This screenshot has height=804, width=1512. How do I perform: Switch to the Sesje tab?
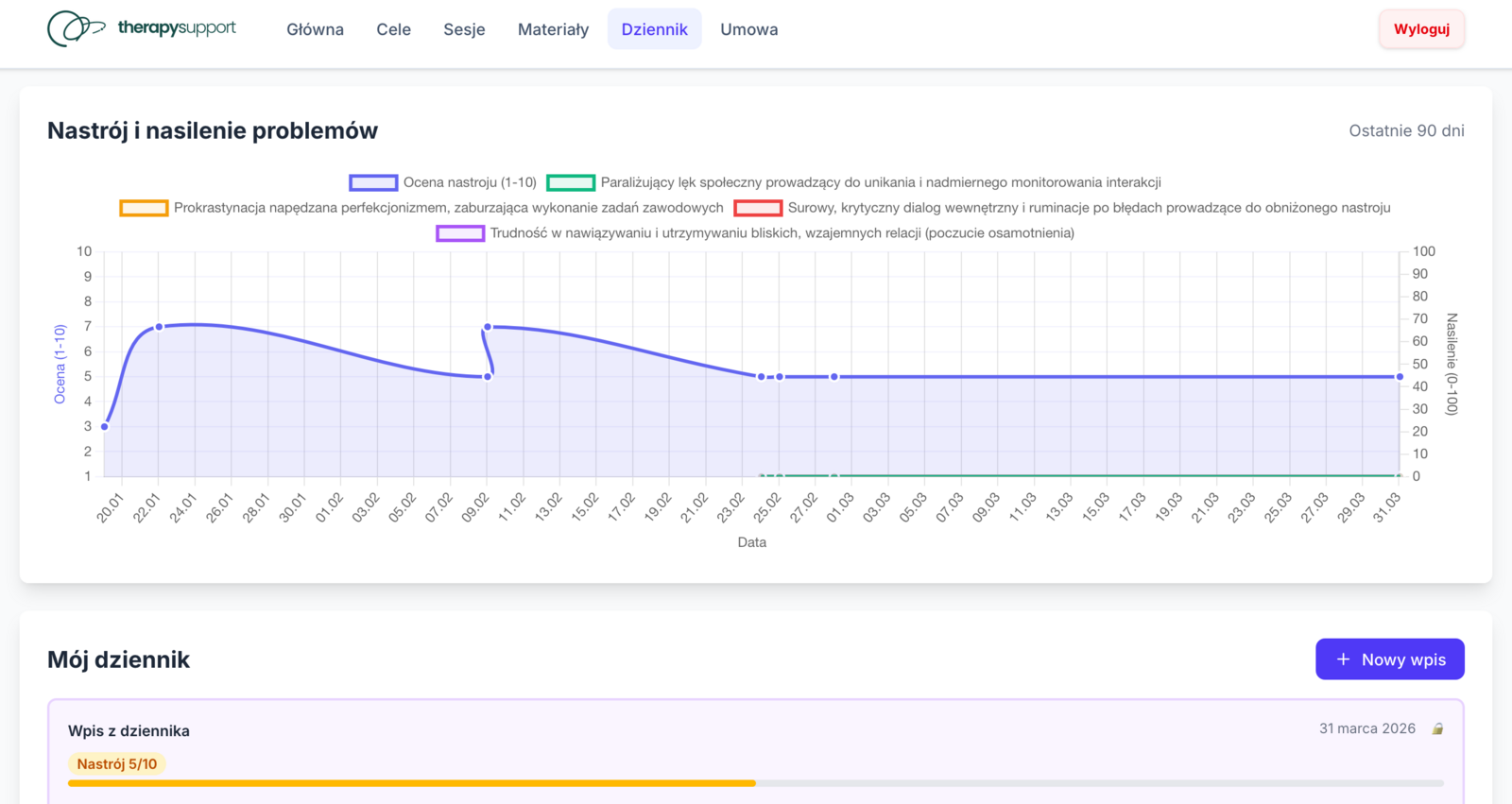pyautogui.click(x=464, y=29)
